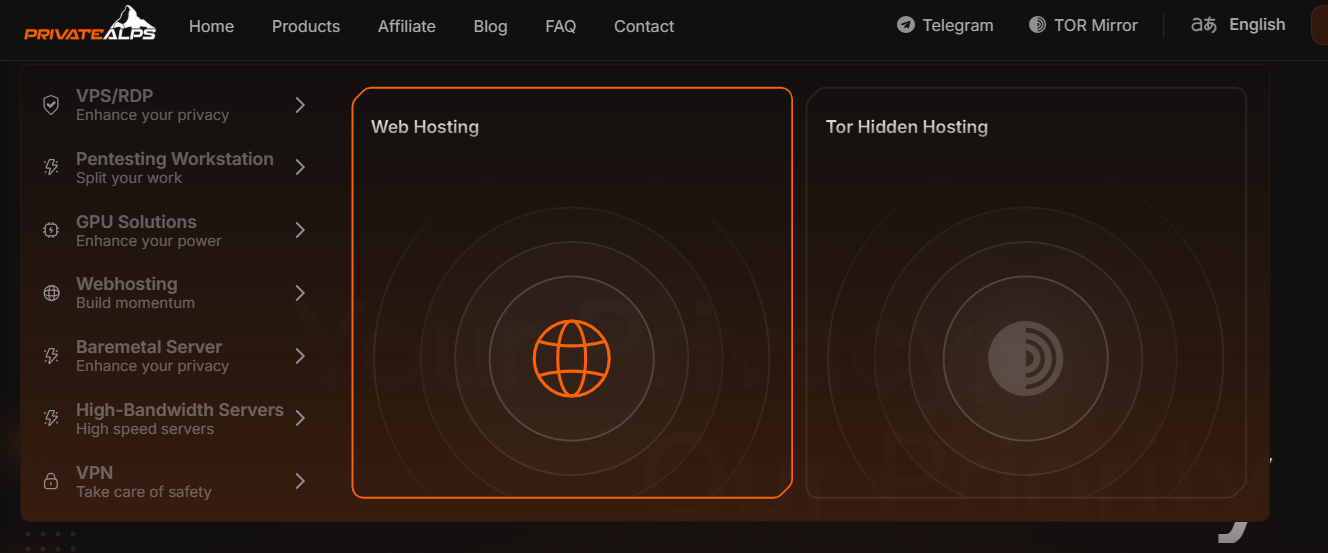The width and height of the screenshot is (1328, 553).
Task: Expand the GPU Solutions chevron arrow
Action: point(300,230)
